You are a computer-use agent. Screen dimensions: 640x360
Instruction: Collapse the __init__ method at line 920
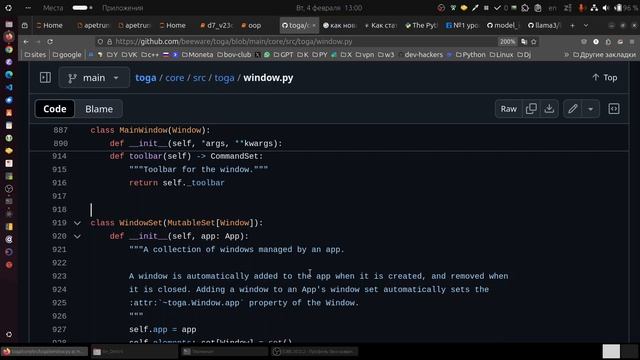click(77, 236)
